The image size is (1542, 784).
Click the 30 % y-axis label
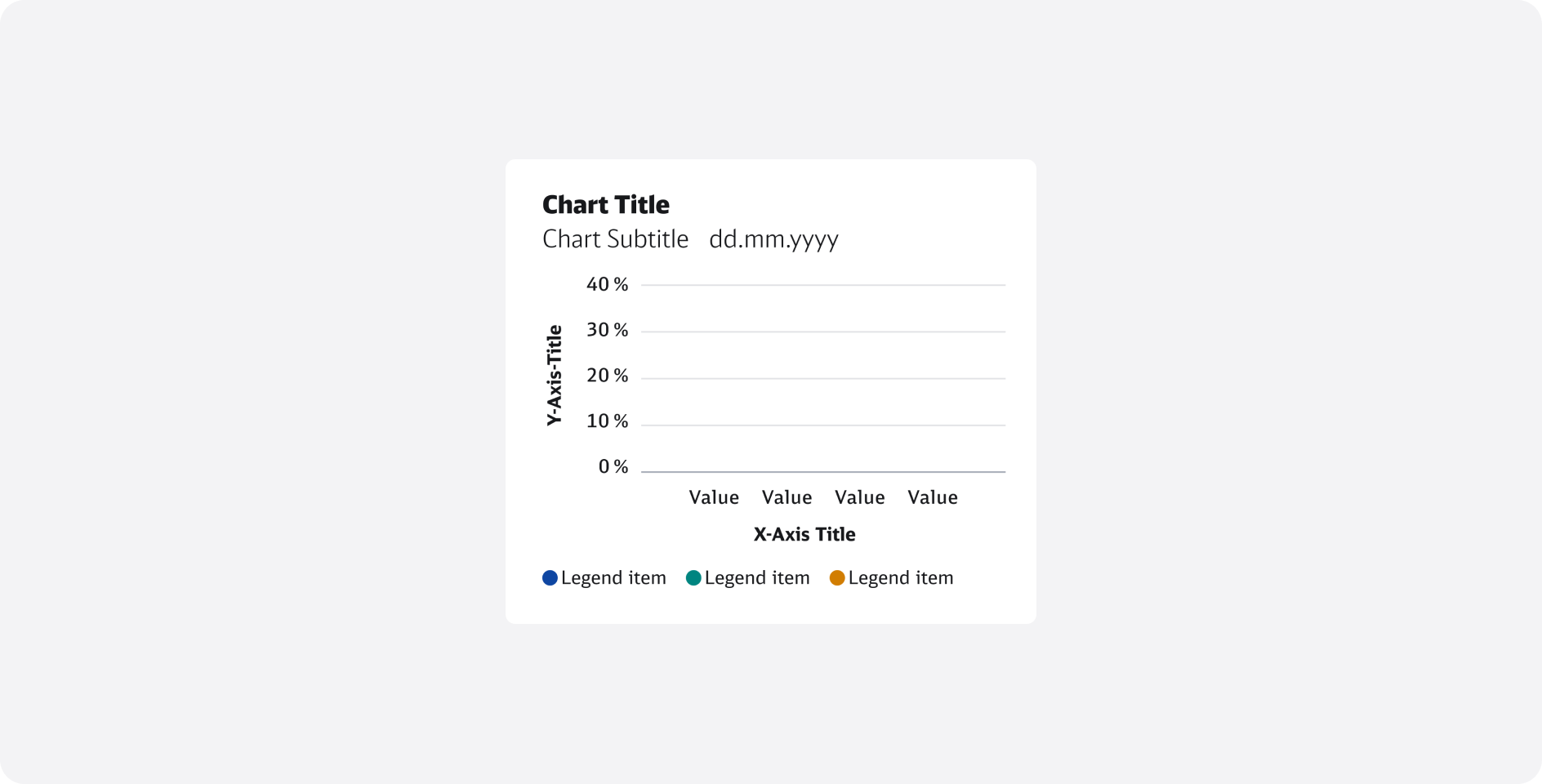[607, 330]
